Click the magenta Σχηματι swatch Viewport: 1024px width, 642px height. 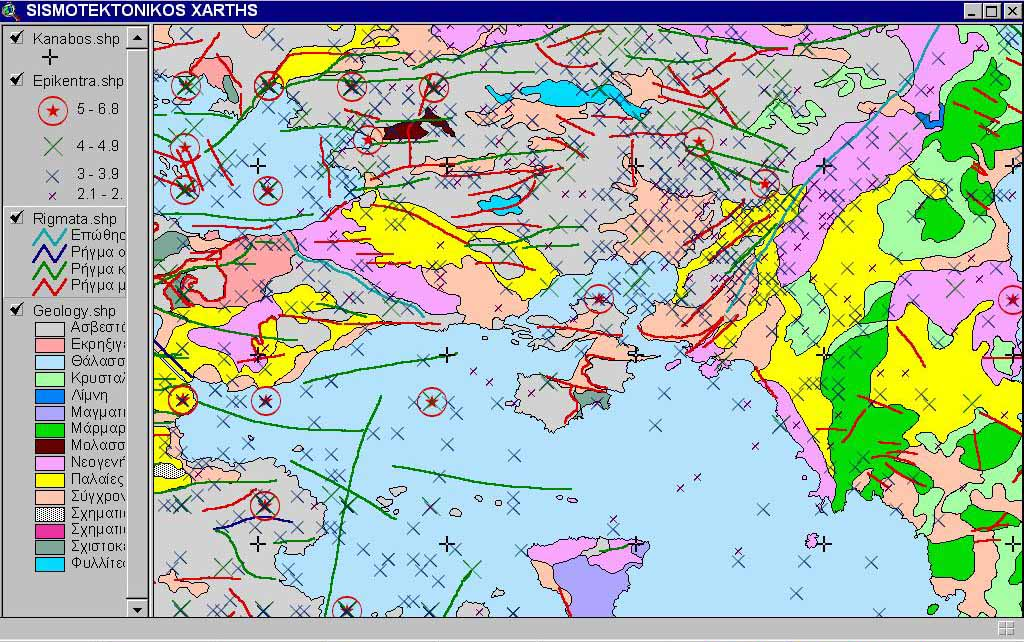click(50, 530)
